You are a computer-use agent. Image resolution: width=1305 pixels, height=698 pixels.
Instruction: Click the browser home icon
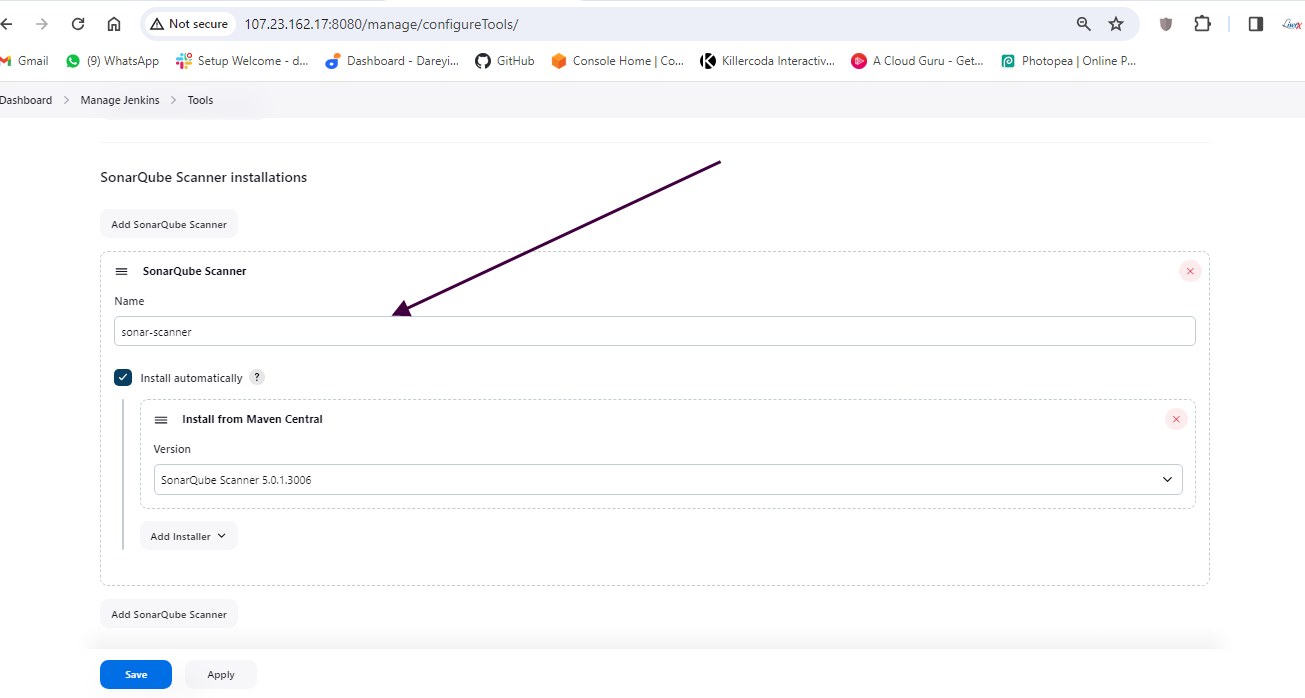[114, 24]
